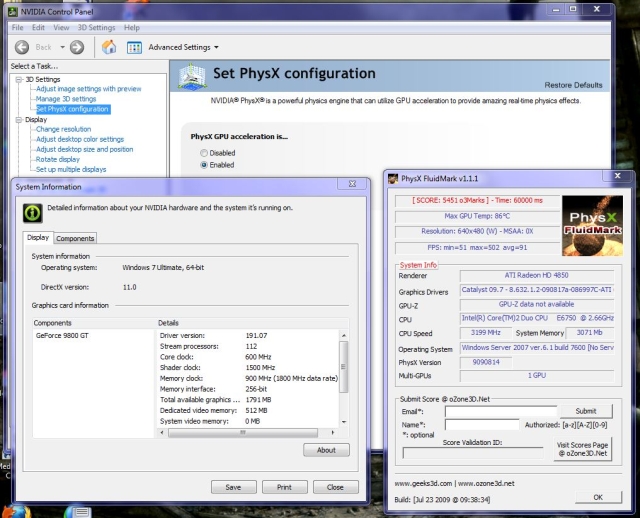Select Adjust desktop color settings

point(80,139)
